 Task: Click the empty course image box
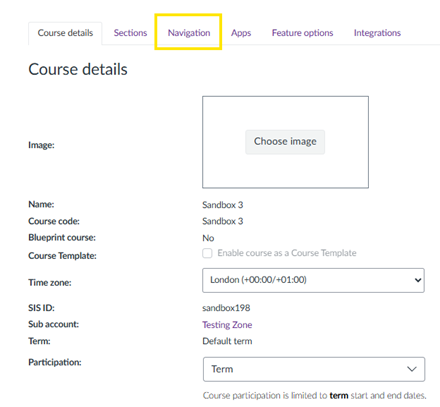pyautogui.click(x=285, y=142)
